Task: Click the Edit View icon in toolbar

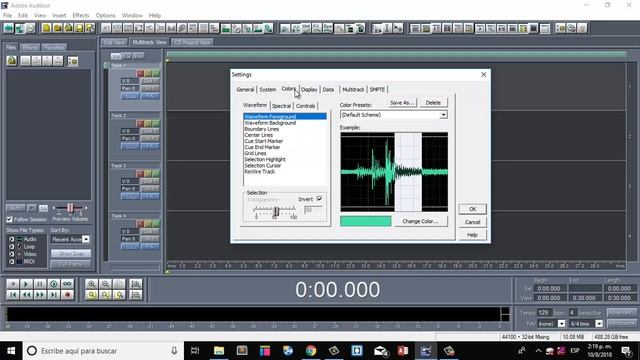Action: point(9,28)
